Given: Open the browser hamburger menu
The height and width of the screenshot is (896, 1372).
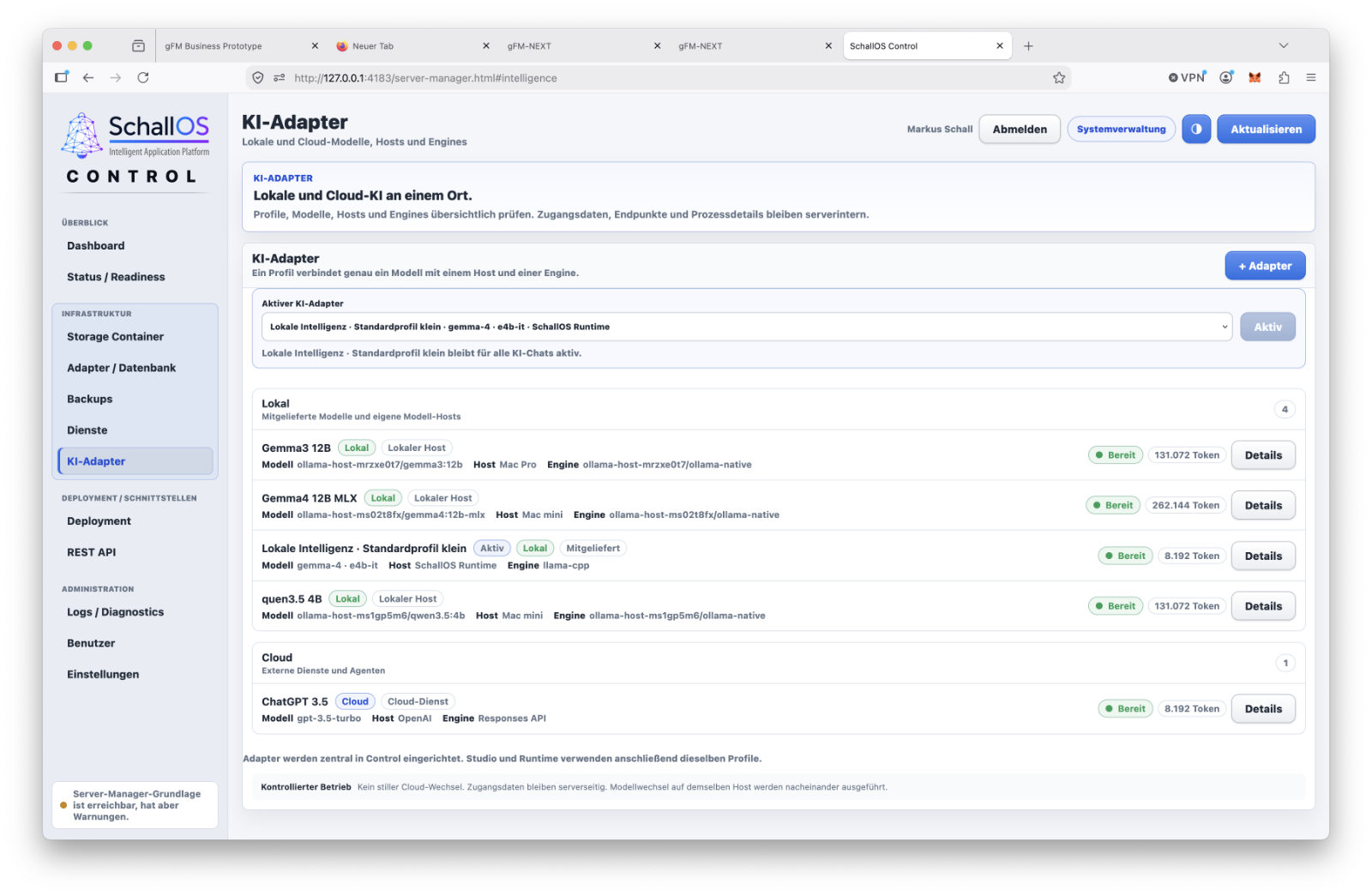Looking at the screenshot, I should (1311, 78).
